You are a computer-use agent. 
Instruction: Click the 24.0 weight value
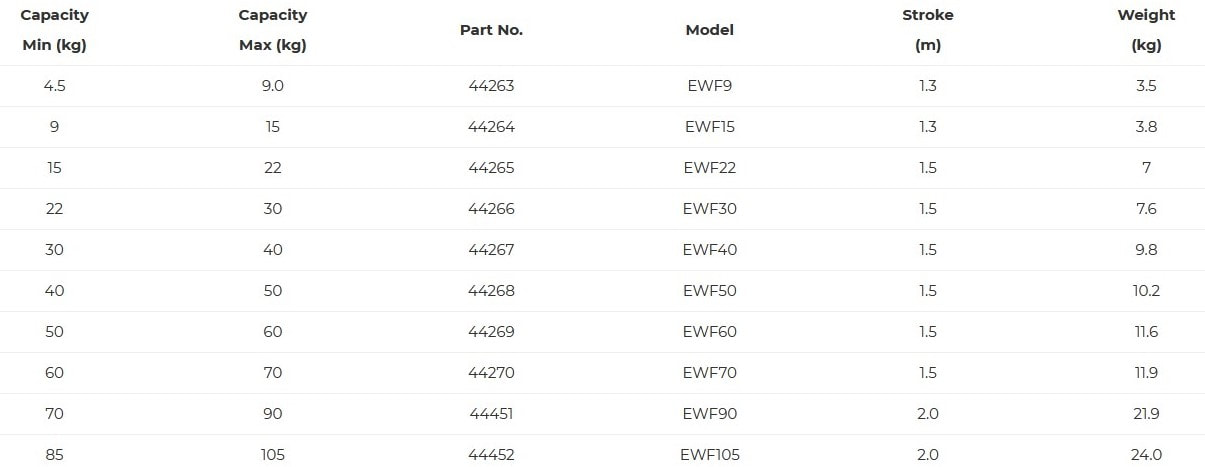pyautogui.click(x=1146, y=455)
